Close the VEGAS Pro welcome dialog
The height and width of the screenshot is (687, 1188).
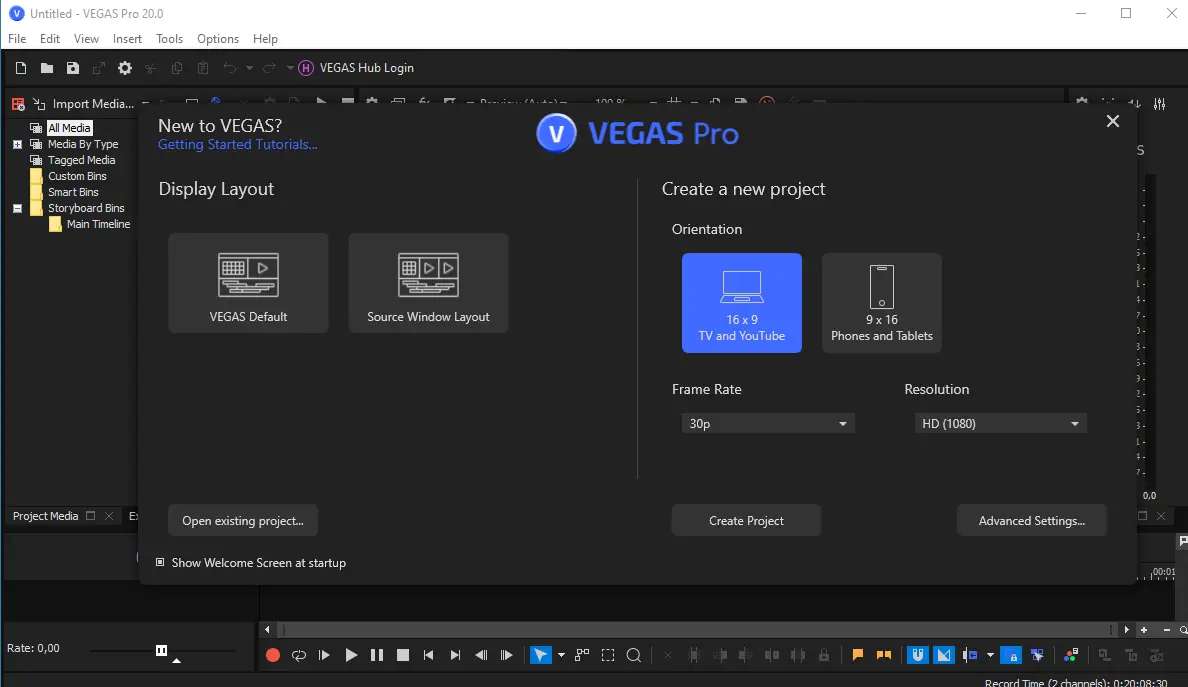pyautogui.click(x=1112, y=121)
